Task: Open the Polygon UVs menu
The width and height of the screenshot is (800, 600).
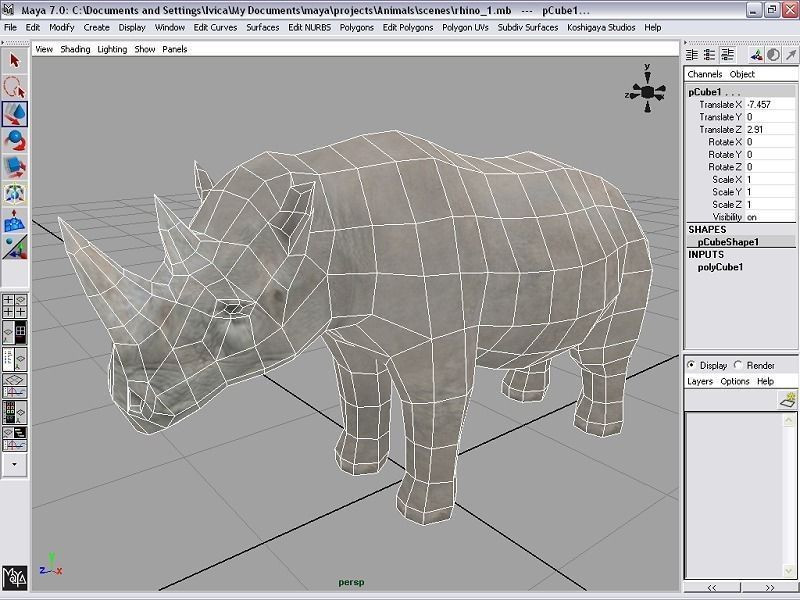Action: pos(465,28)
